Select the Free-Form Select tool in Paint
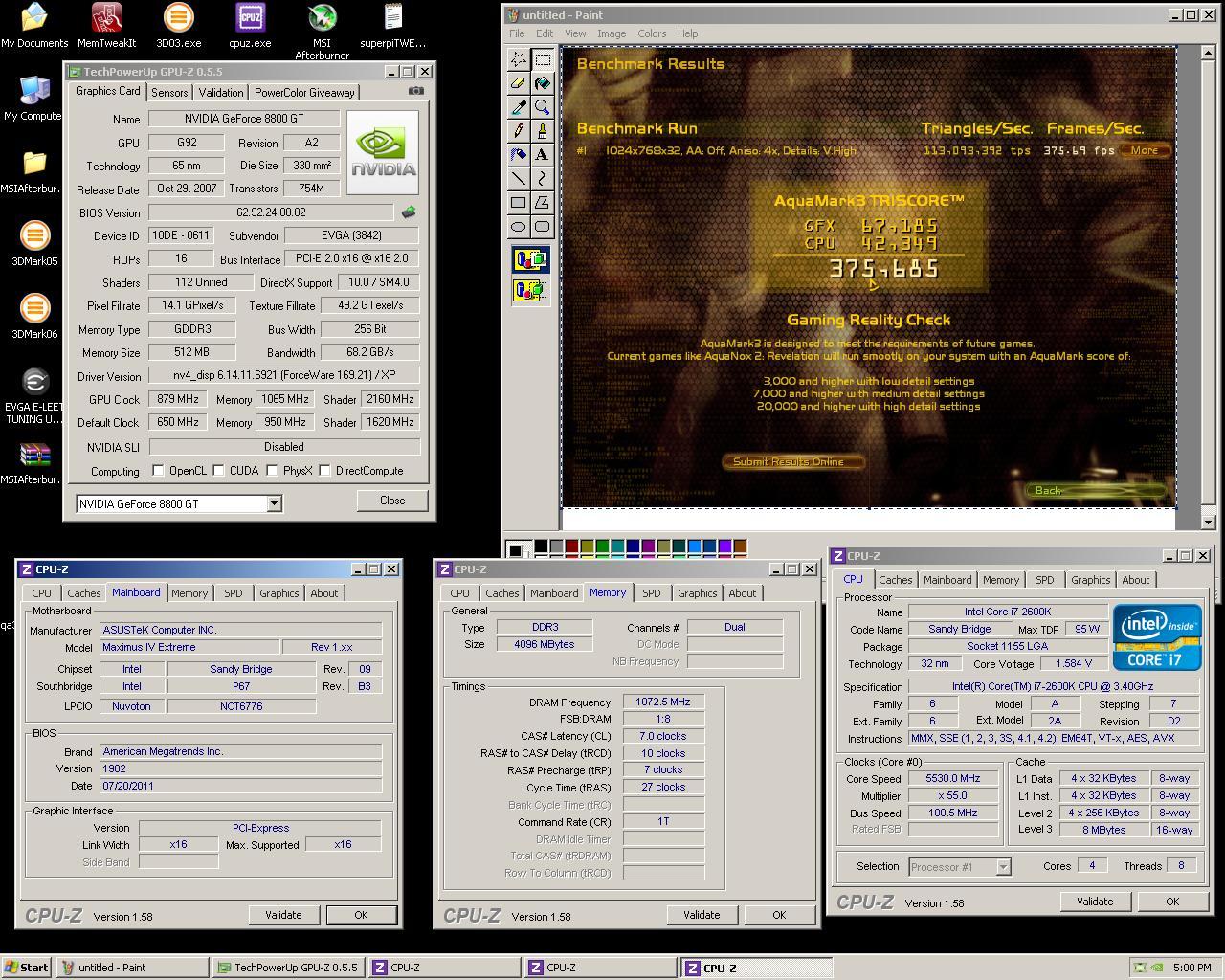The height and width of the screenshot is (980, 1225). click(518, 59)
